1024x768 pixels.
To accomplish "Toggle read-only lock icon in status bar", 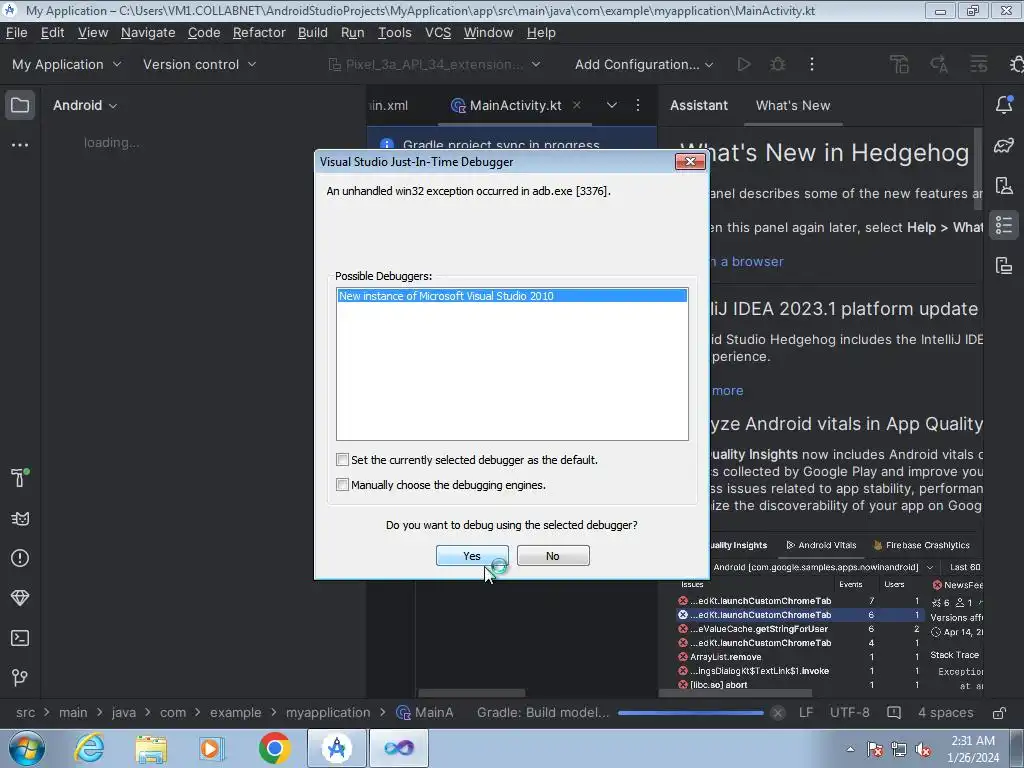I will (x=999, y=712).
